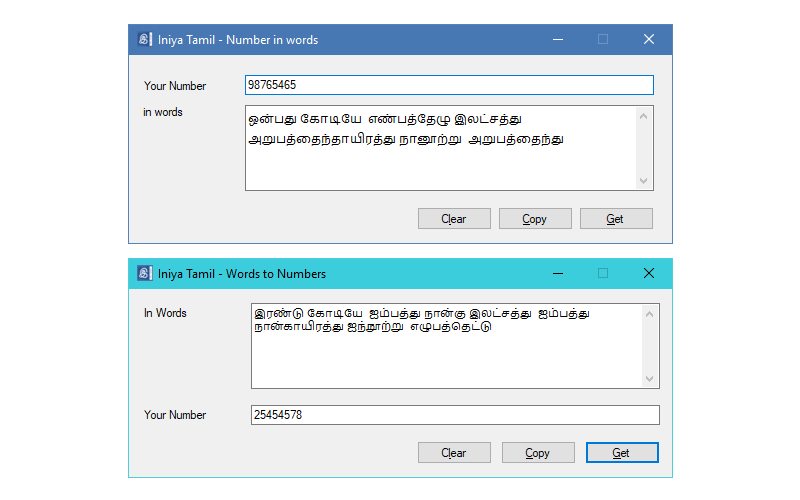Focus the Your Number field showing 25454578
Image resolution: width=800 pixels, height=500 pixels.
pos(455,414)
